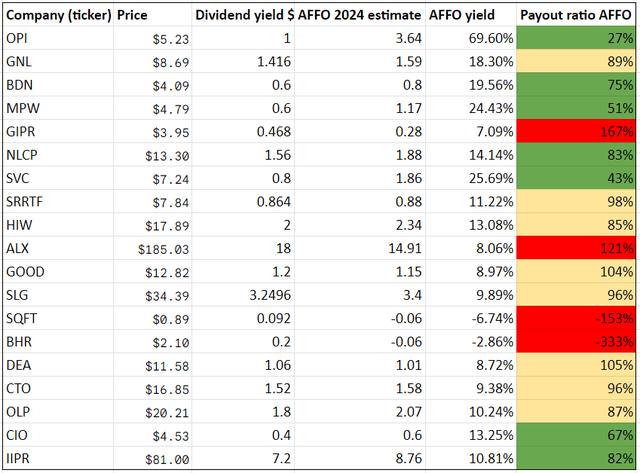This screenshot has height=473, width=640.
Task: Select the yellow 98% payout cell
Action: point(576,202)
